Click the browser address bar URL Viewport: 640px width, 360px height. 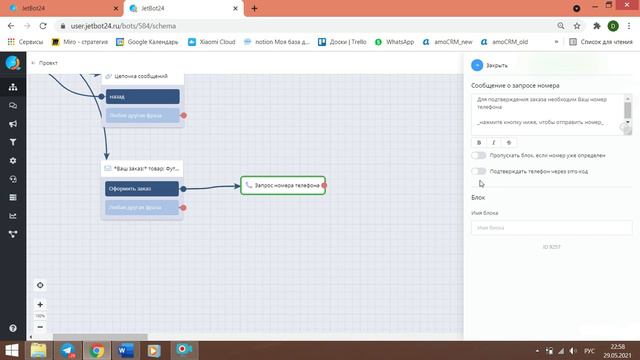[x=123, y=26]
